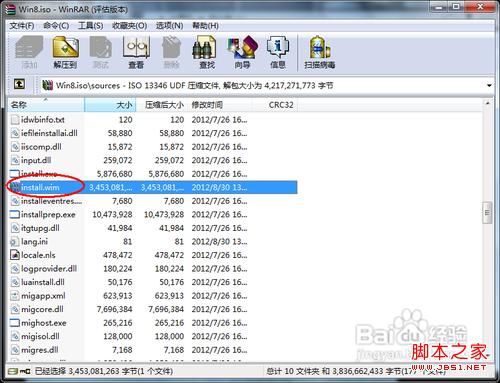Select the installeventres file name
The width and height of the screenshot is (500, 383).
point(51,201)
